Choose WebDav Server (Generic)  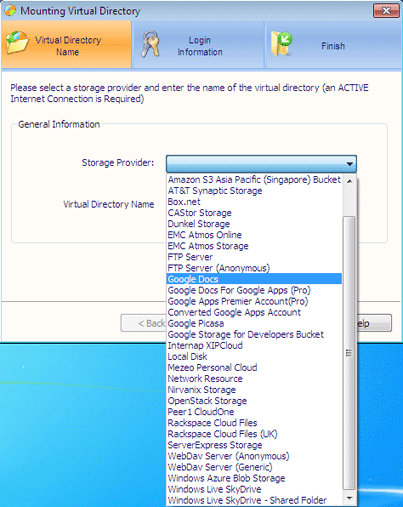[x=254, y=467]
